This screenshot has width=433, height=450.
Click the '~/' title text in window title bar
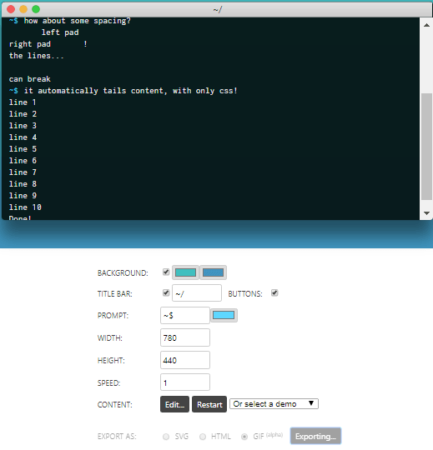pyautogui.click(x=217, y=10)
